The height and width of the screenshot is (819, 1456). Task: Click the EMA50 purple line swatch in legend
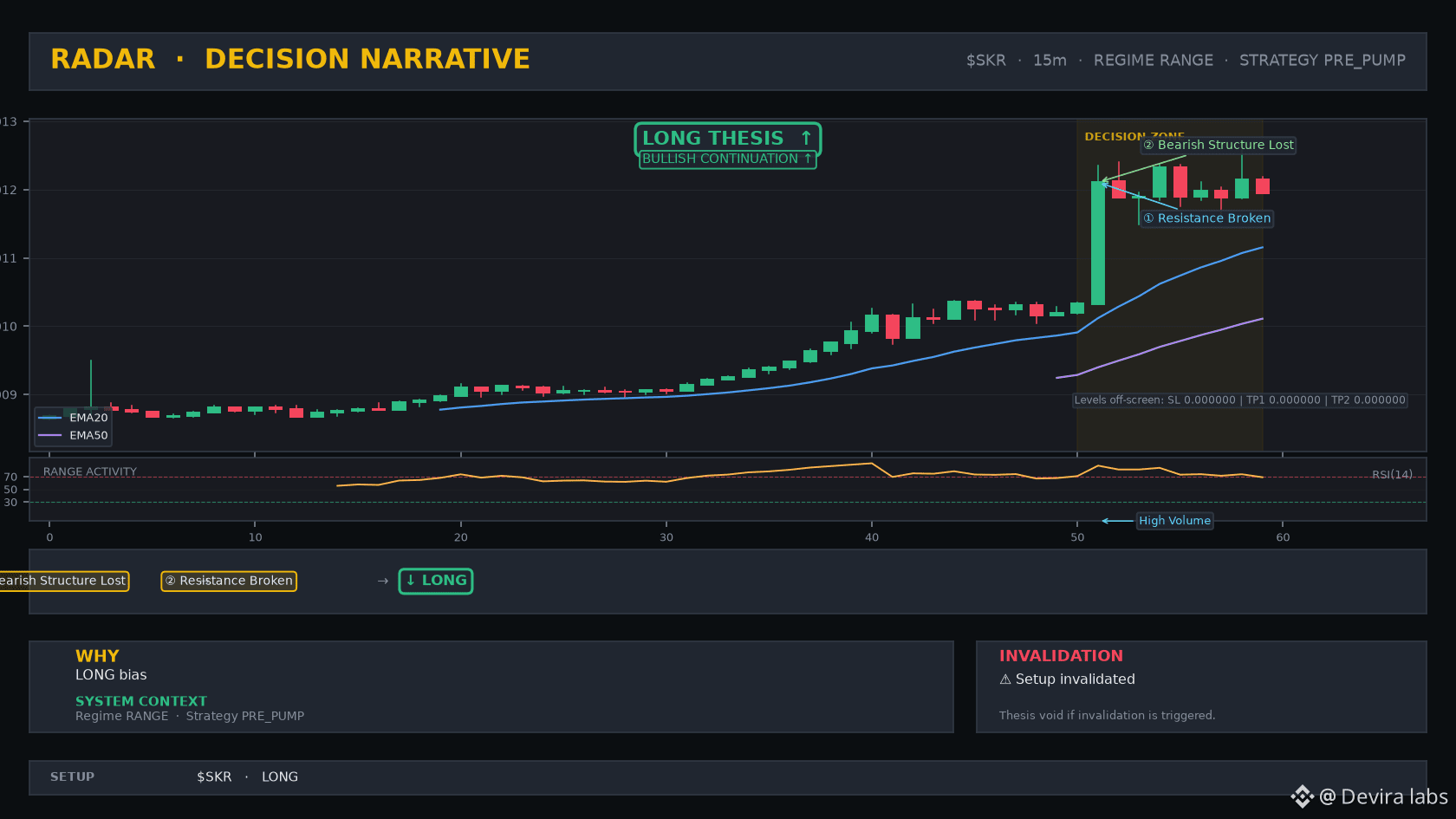coord(50,435)
